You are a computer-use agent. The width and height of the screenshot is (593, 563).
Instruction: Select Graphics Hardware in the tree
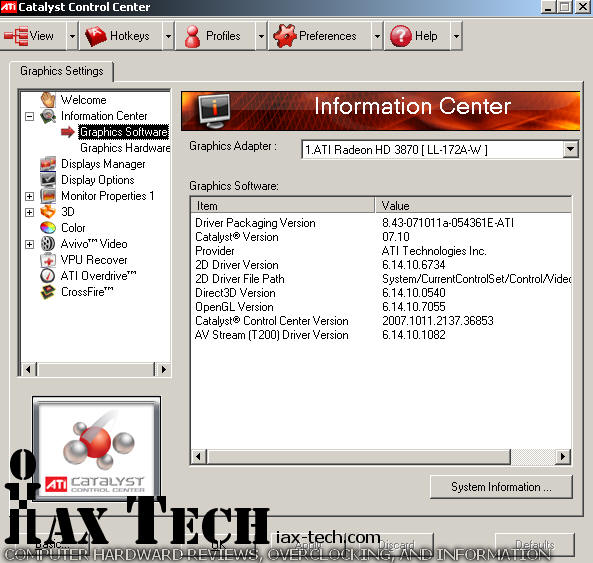(125, 148)
